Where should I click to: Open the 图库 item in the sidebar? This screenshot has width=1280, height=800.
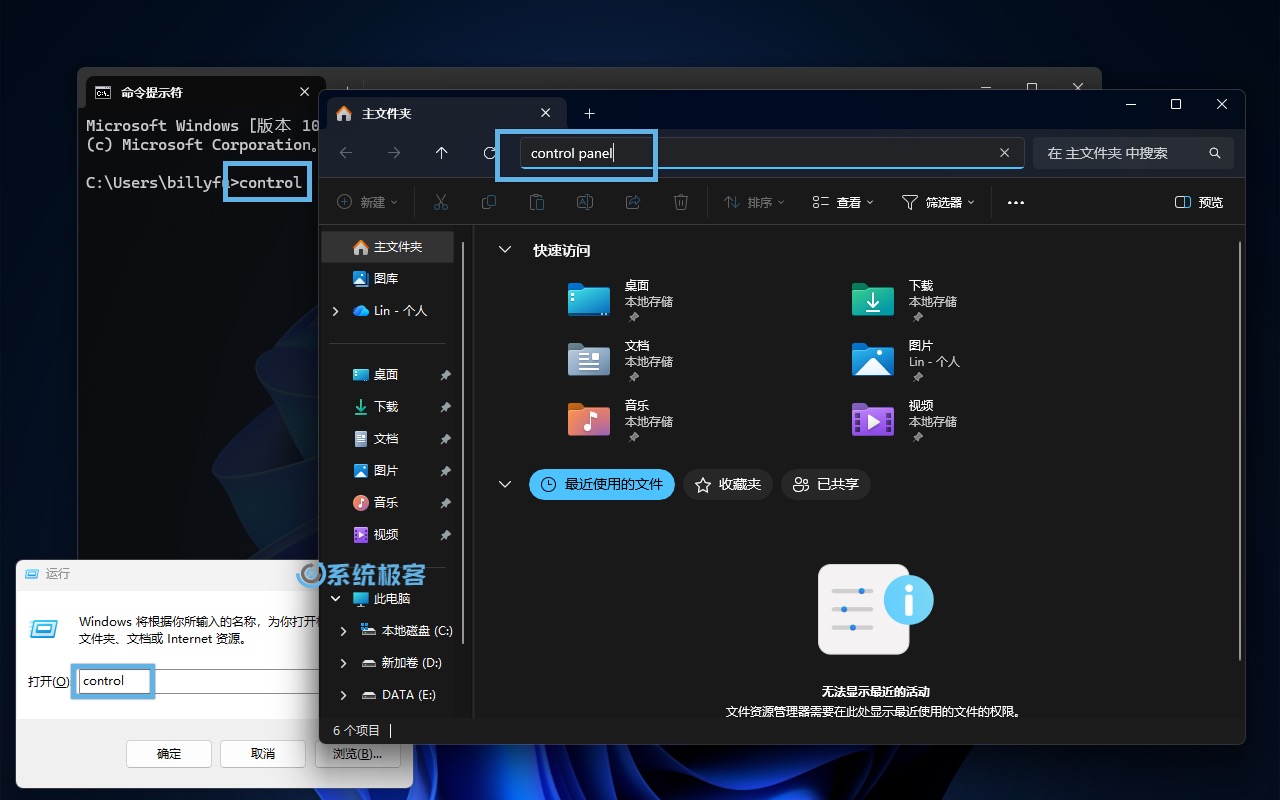click(x=385, y=278)
